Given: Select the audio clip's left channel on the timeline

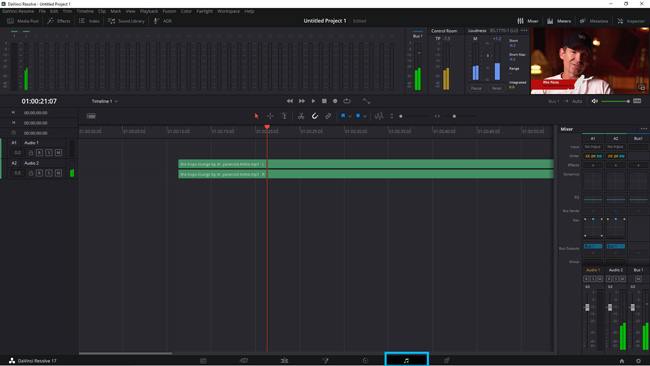Looking at the screenshot, I should click(366, 164).
